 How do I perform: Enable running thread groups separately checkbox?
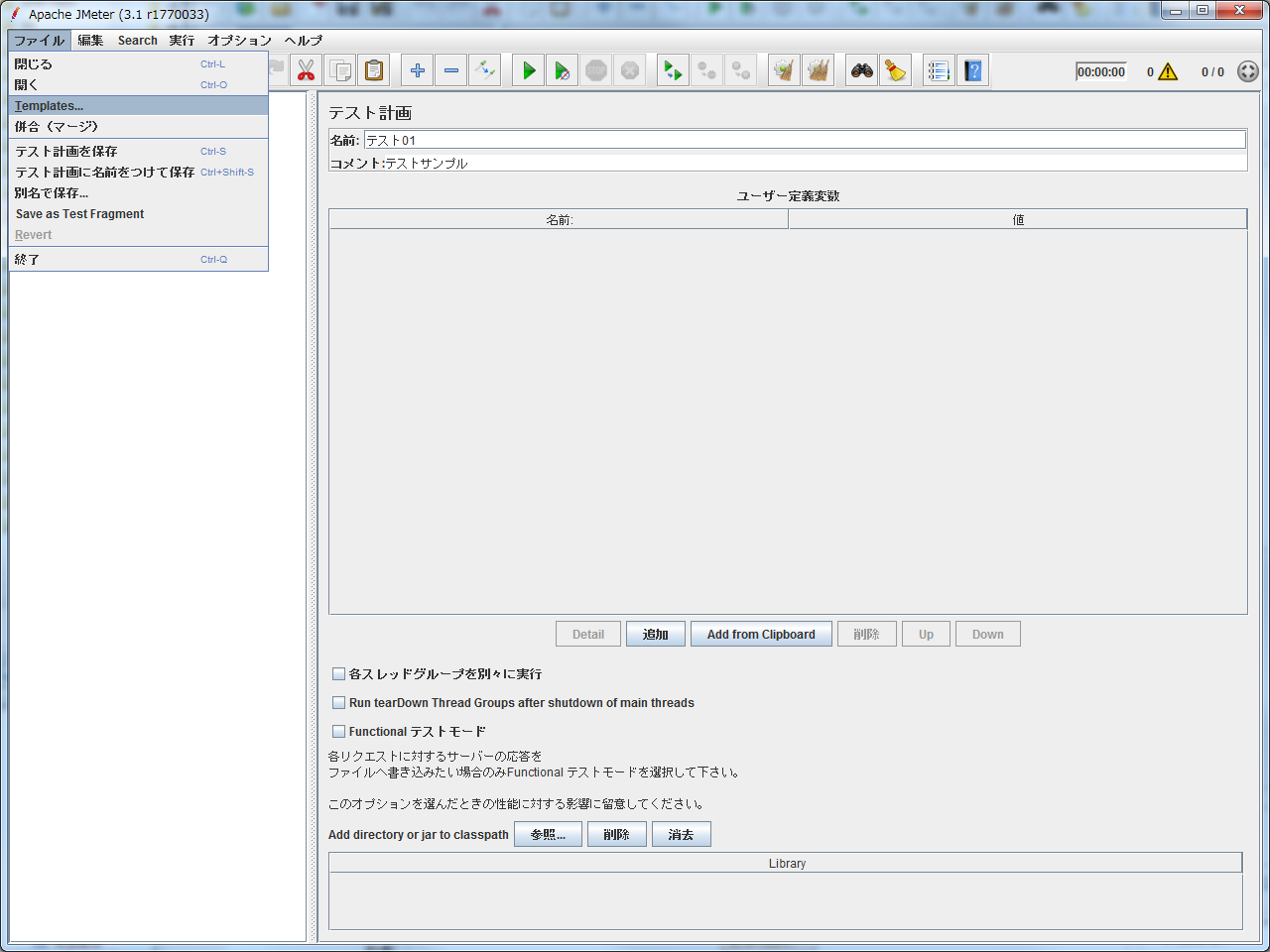click(338, 674)
